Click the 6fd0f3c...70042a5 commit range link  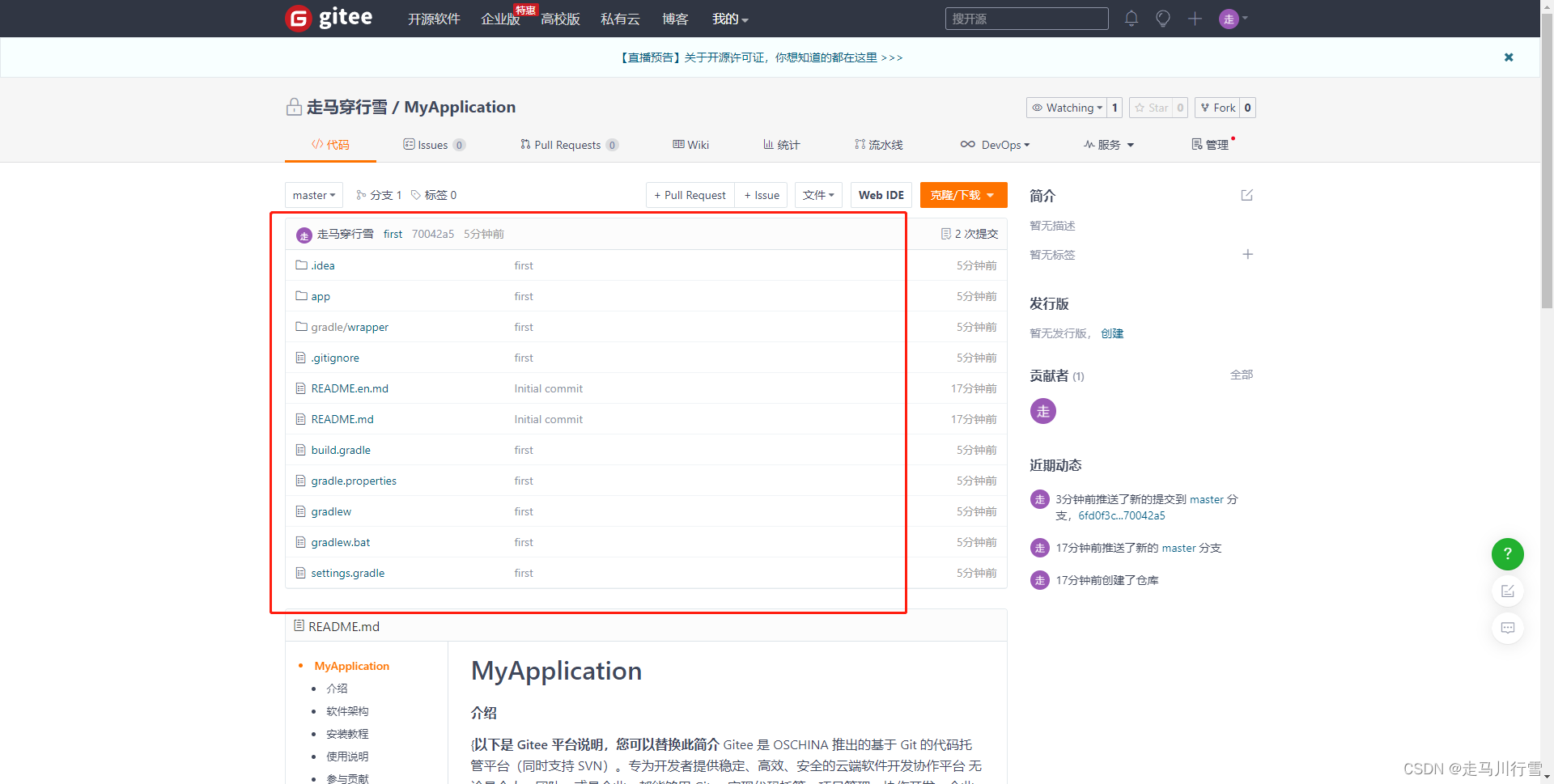click(1122, 515)
